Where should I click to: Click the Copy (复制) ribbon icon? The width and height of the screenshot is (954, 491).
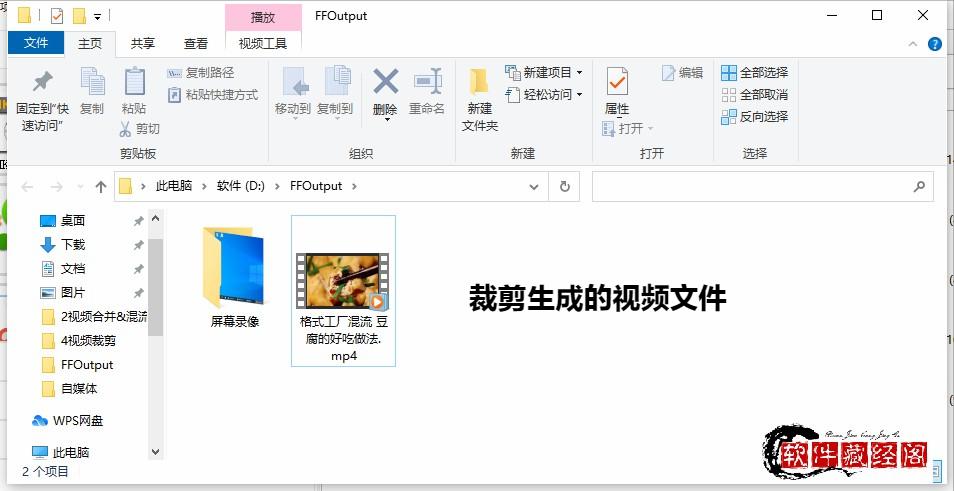point(92,82)
